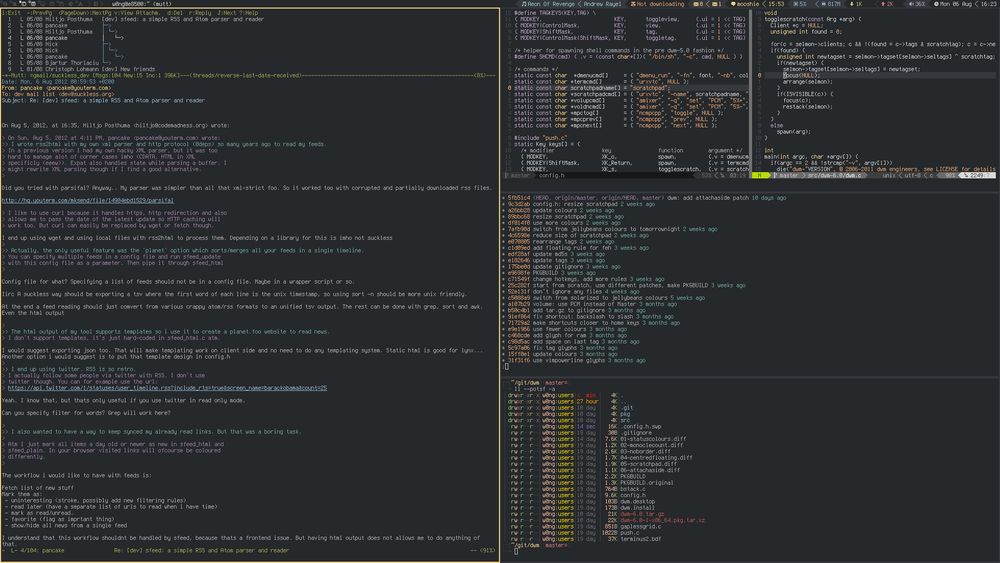The width and height of the screenshot is (1000, 563).
Task: Click the red upload arrow icon showing 2K
Action: click(883, 4)
